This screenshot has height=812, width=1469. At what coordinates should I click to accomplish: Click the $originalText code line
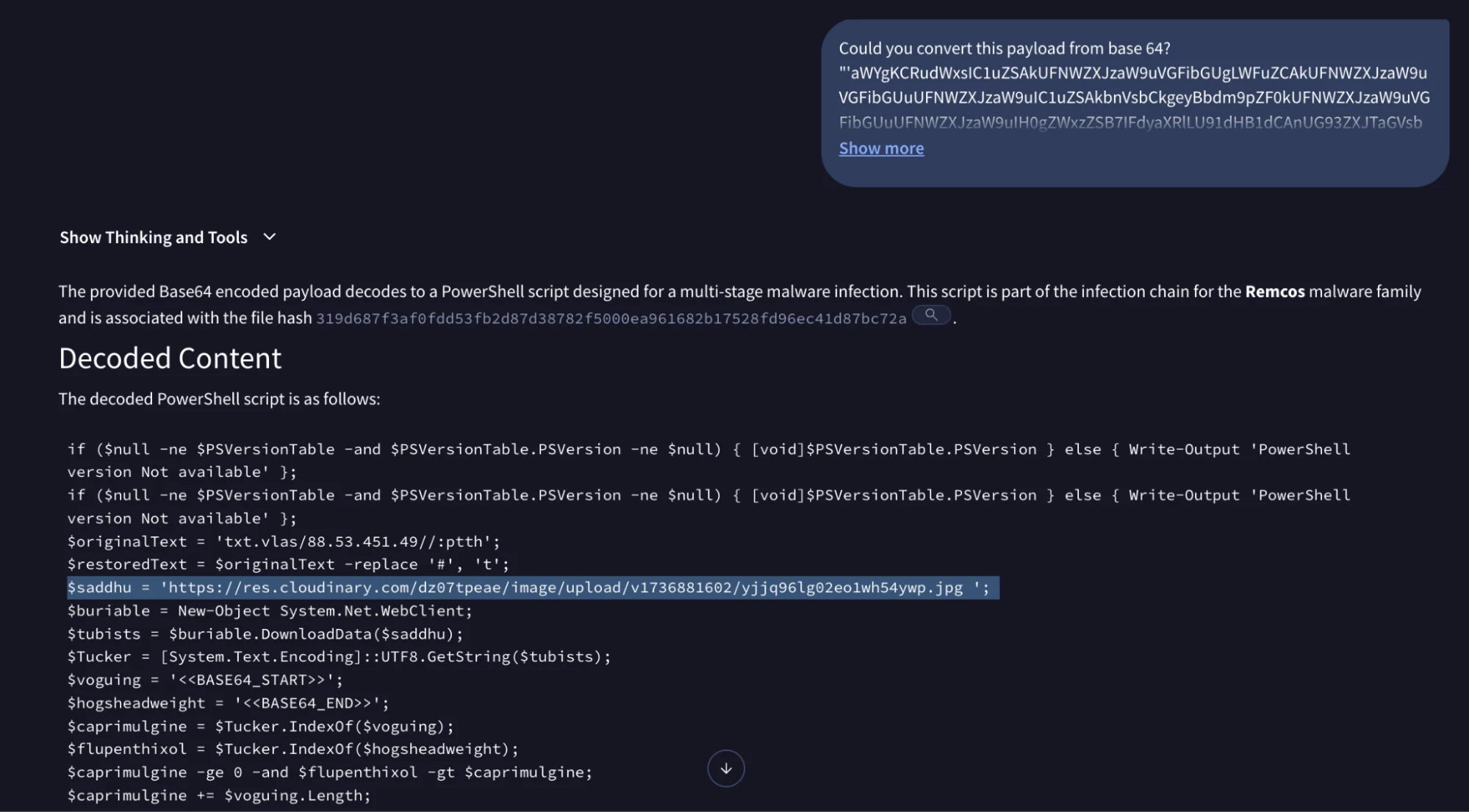[x=283, y=542]
